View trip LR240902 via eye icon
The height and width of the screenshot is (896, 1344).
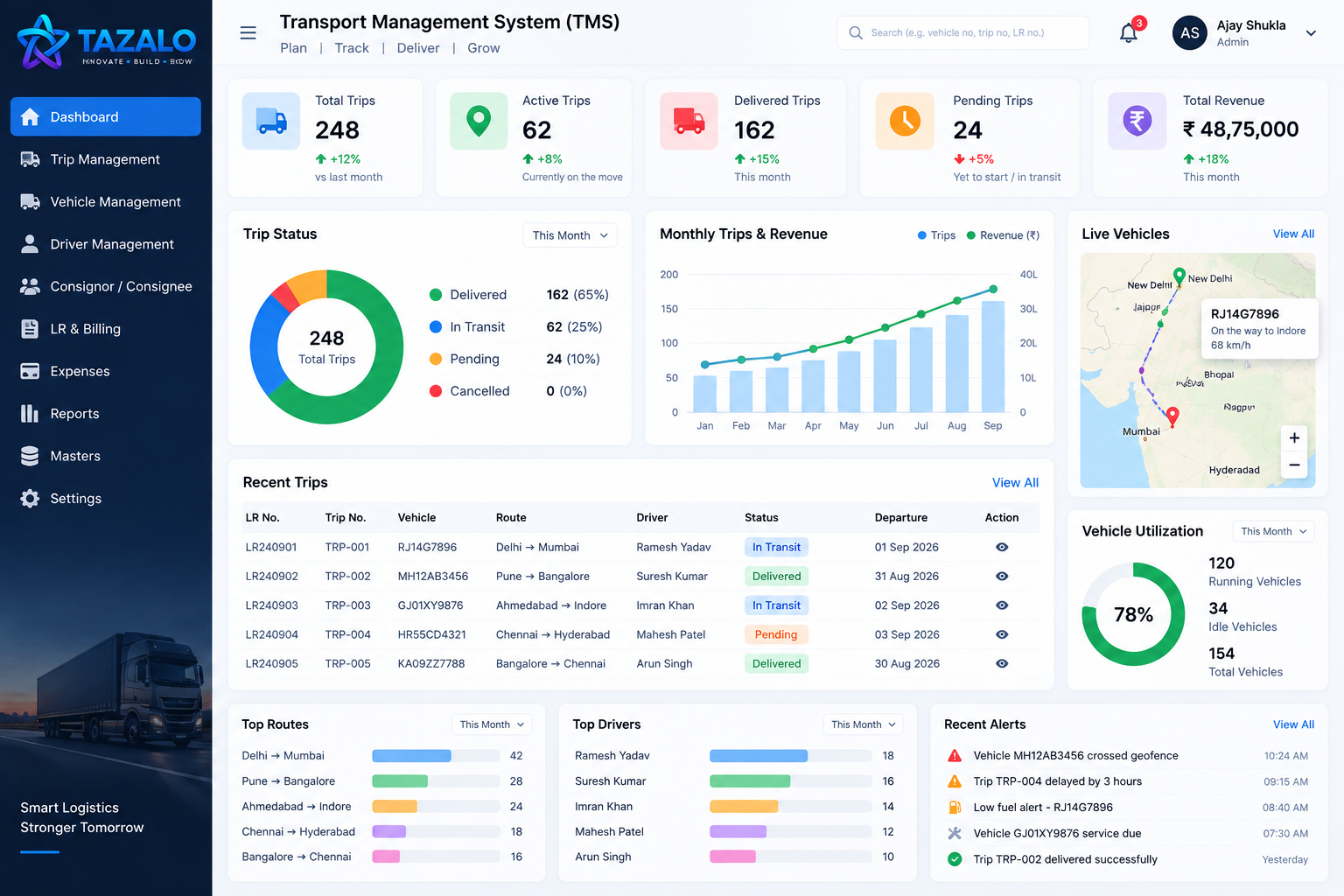tap(1002, 577)
